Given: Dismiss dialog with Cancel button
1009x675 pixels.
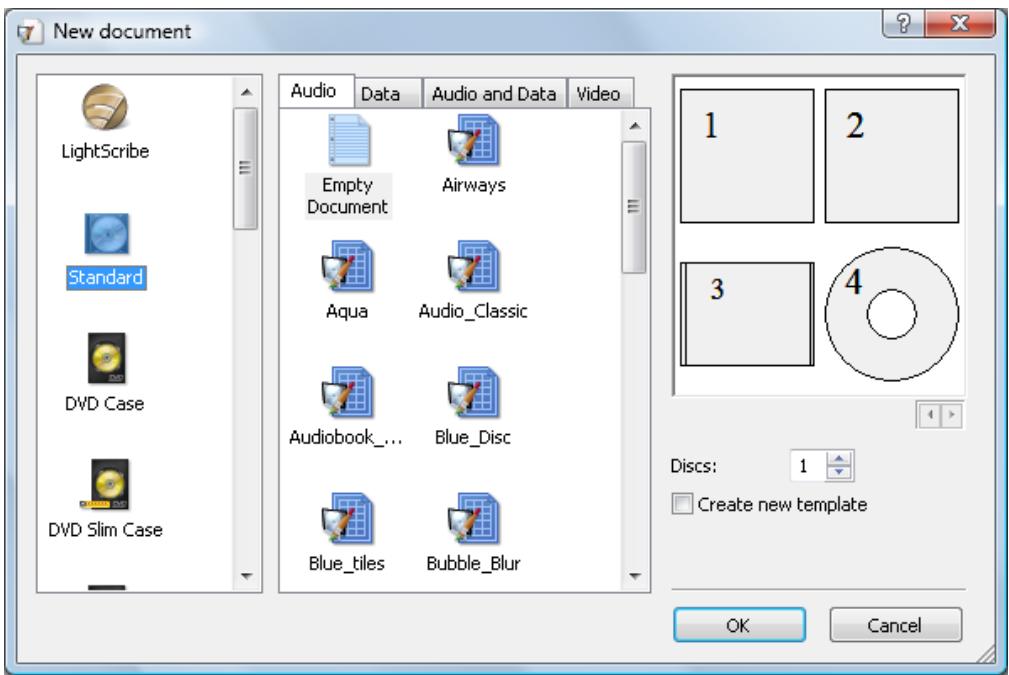Looking at the screenshot, I should [x=896, y=625].
